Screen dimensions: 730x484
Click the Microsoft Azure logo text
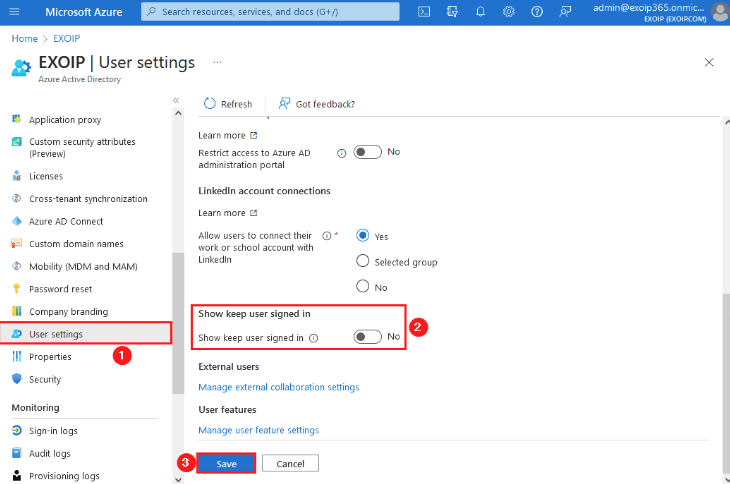click(84, 12)
